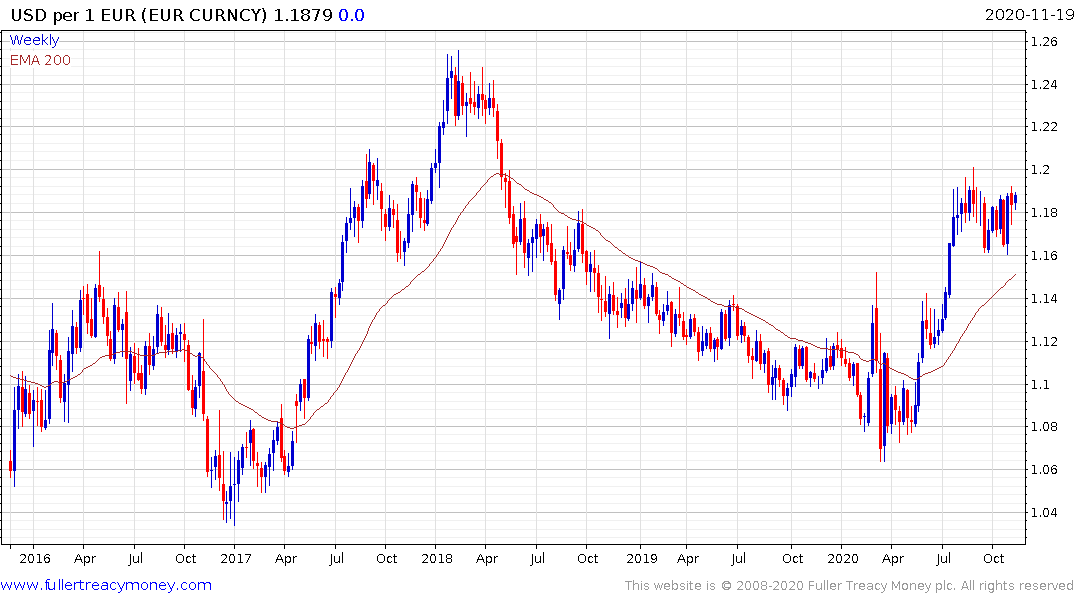This screenshot has height=600, width=1075.
Task: Click the 2019 year label on time axis
Action: tap(642, 558)
